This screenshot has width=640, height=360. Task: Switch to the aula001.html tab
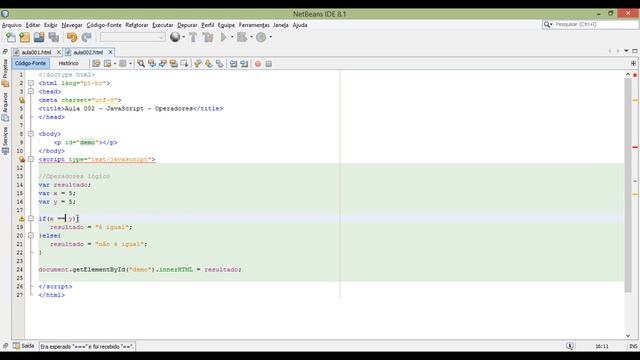click(36, 53)
